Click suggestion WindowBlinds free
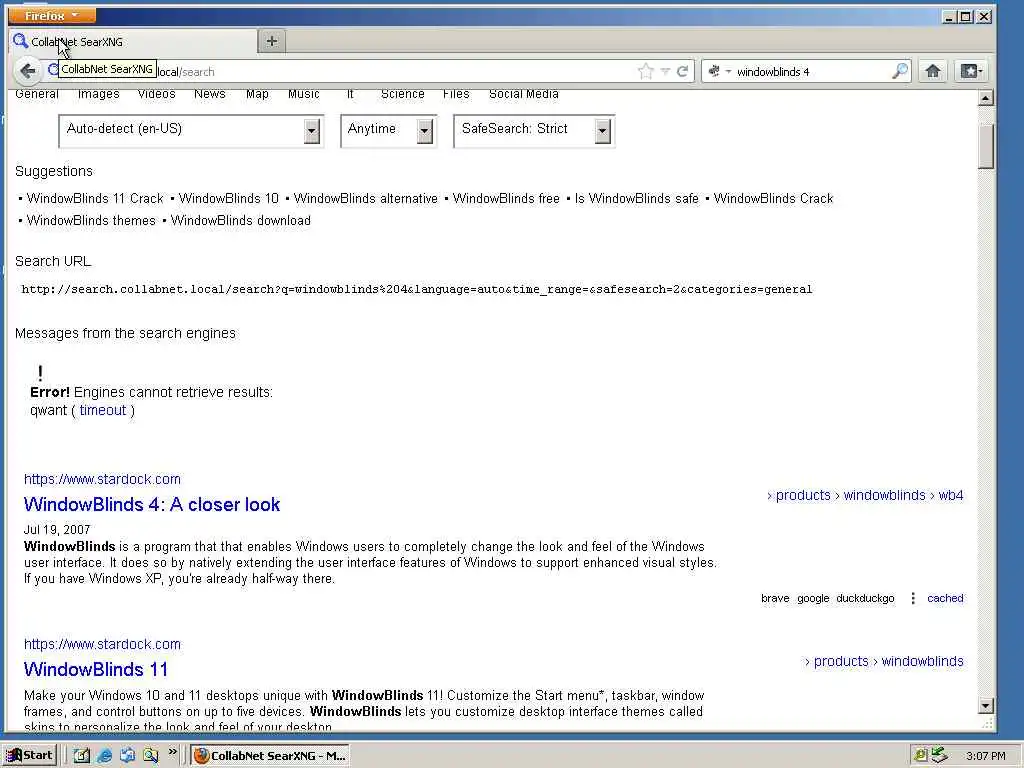This screenshot has height=768, width=1024. click(x=506, y=199)
